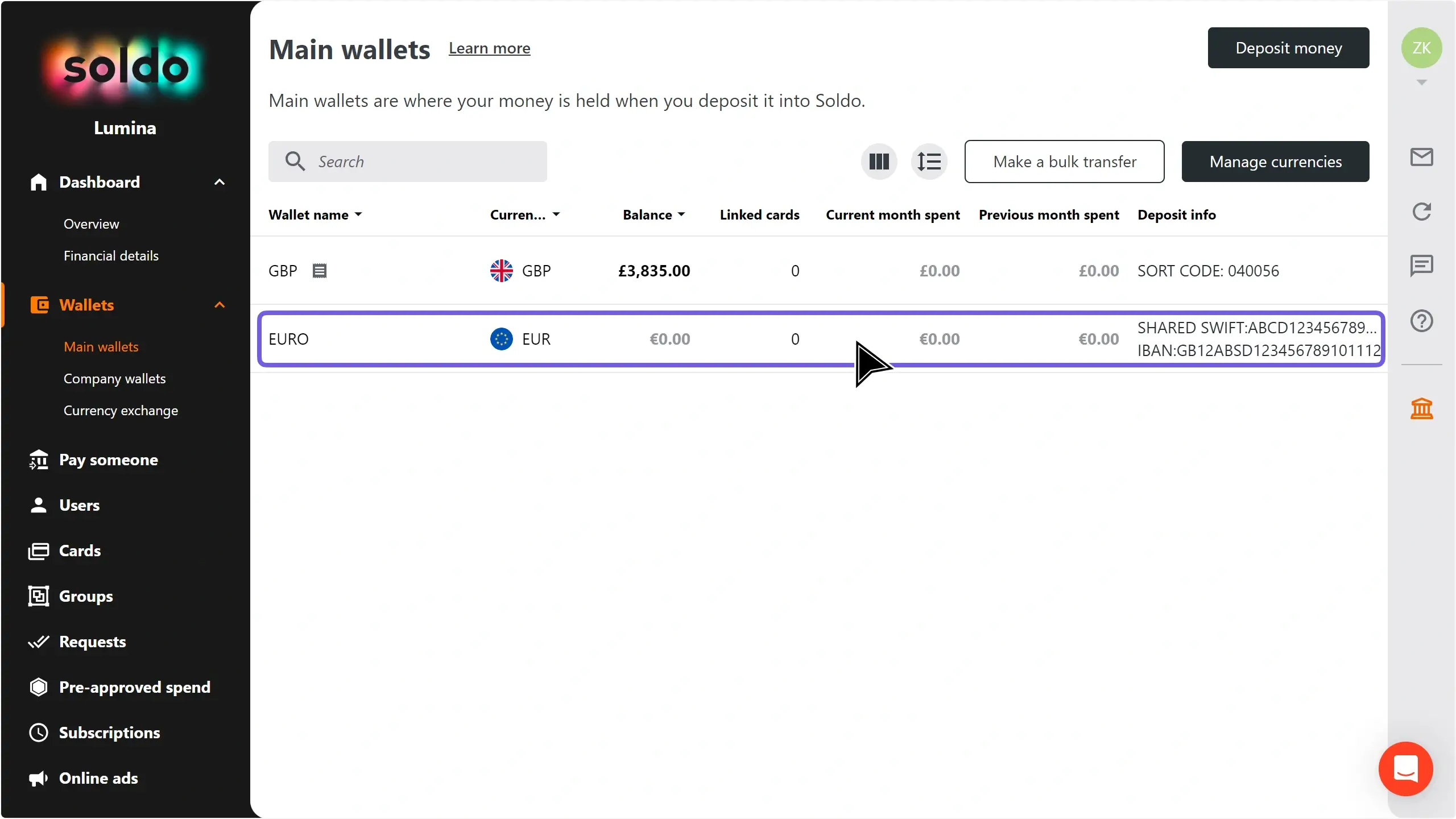Screen dimensions: 1456x819
Task: Open the help question mark icon
Action: click(x=1421, y=321)
